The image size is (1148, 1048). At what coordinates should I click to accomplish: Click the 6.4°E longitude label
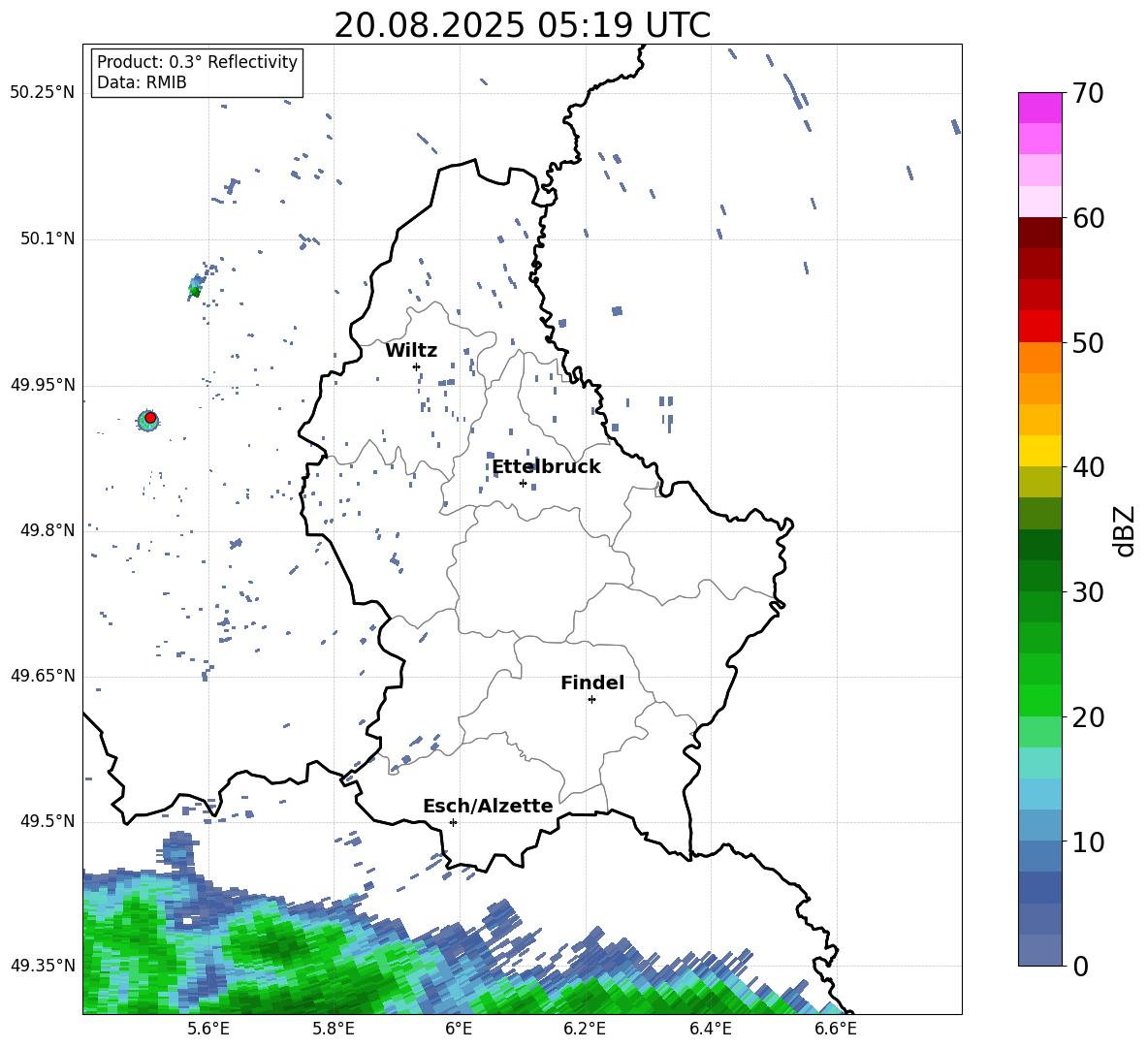(710, 1029)
